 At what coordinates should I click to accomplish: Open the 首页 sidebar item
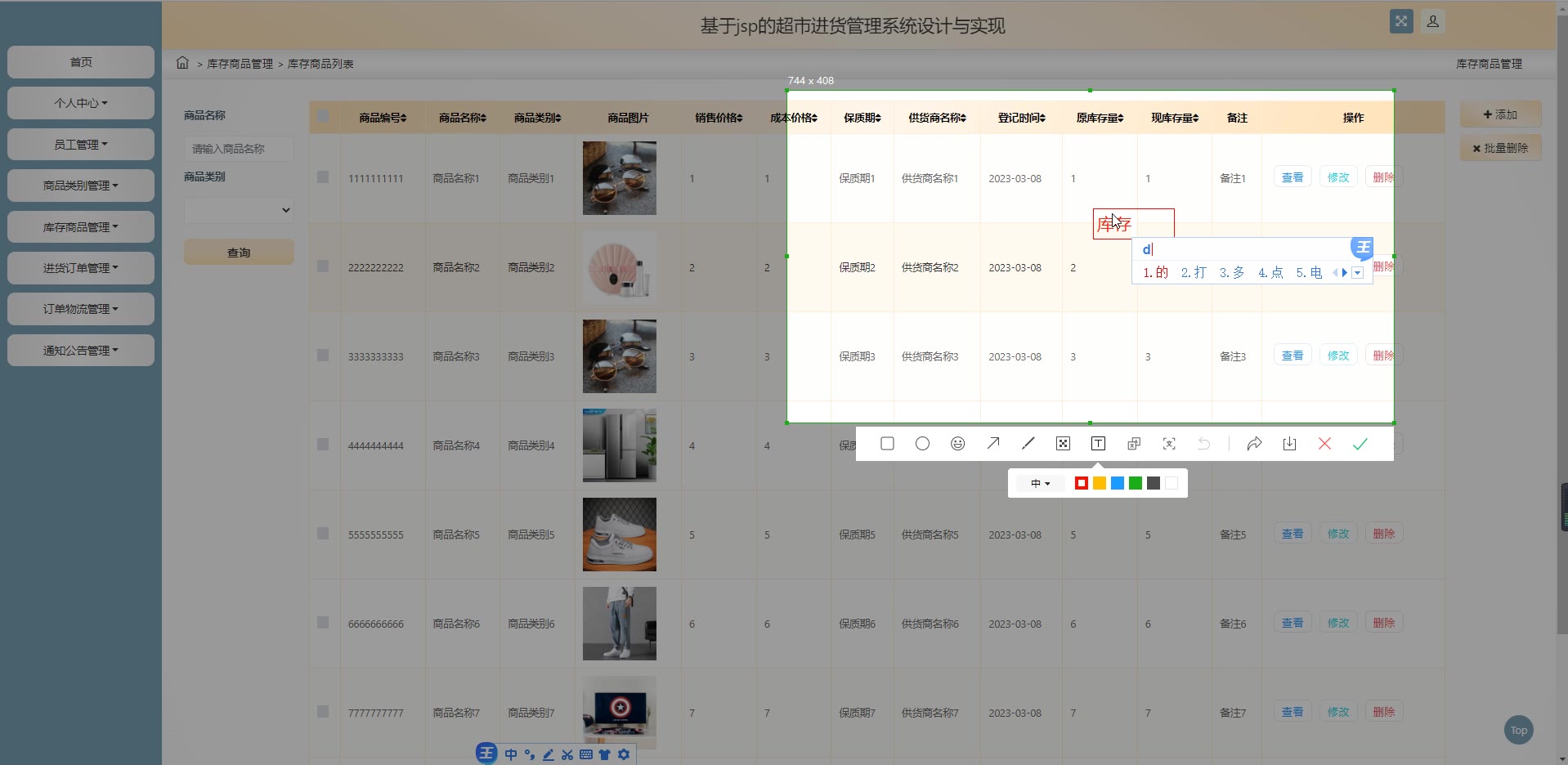coord(80,62)
